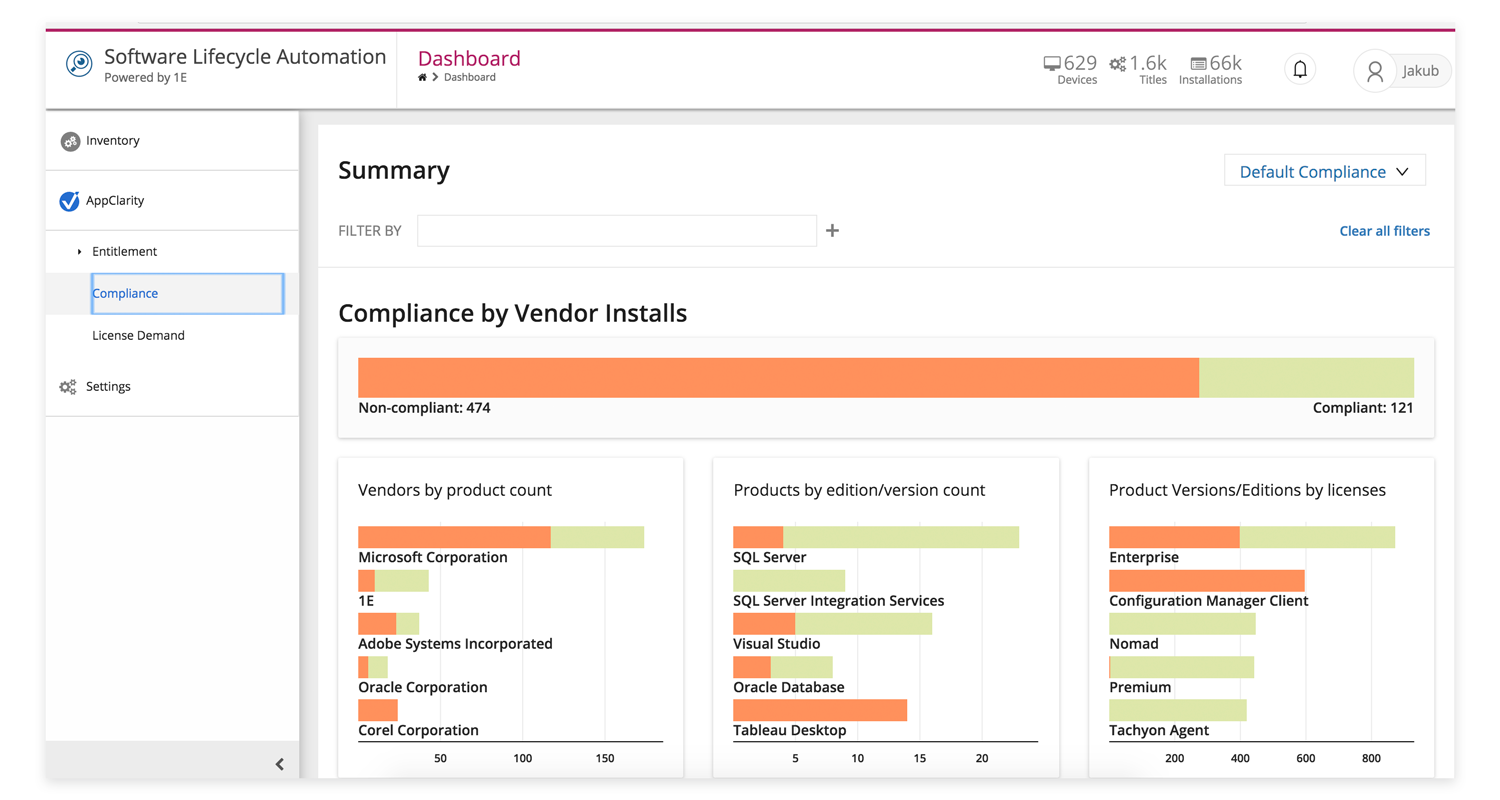Click the Inventory gear icon

coord(70,141)
